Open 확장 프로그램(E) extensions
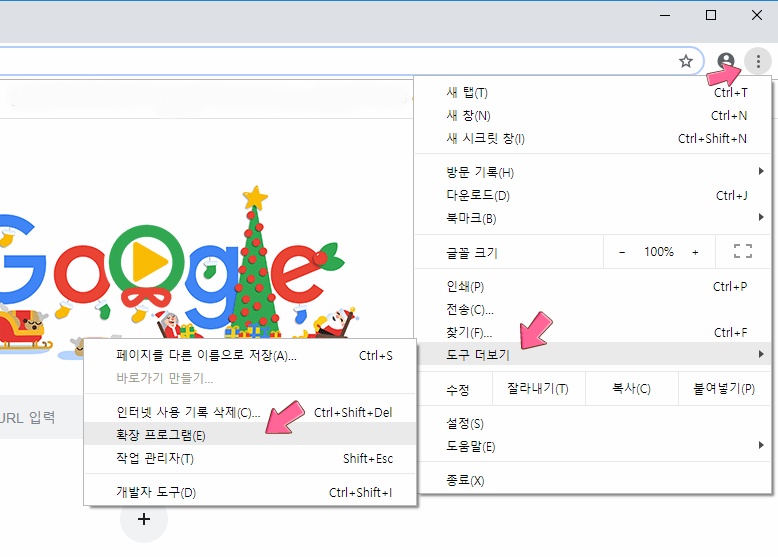Viewport: 778px width, 557px height. click(250, 434)
